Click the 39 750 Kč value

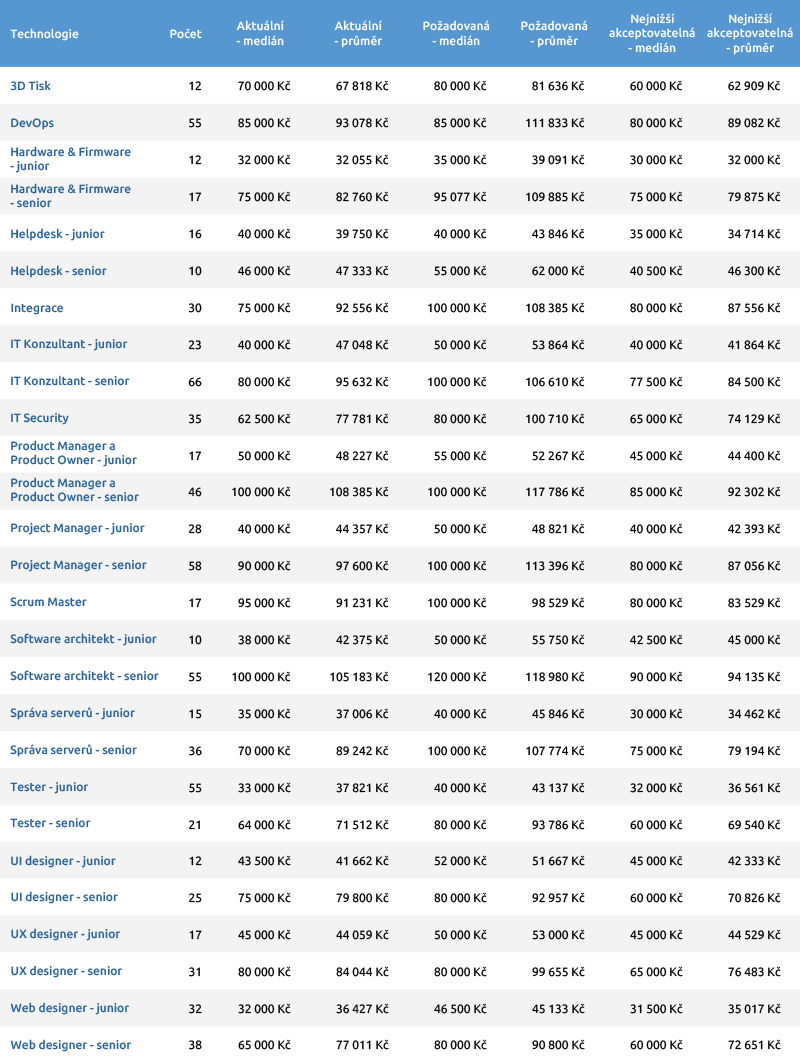click(362, 234)
